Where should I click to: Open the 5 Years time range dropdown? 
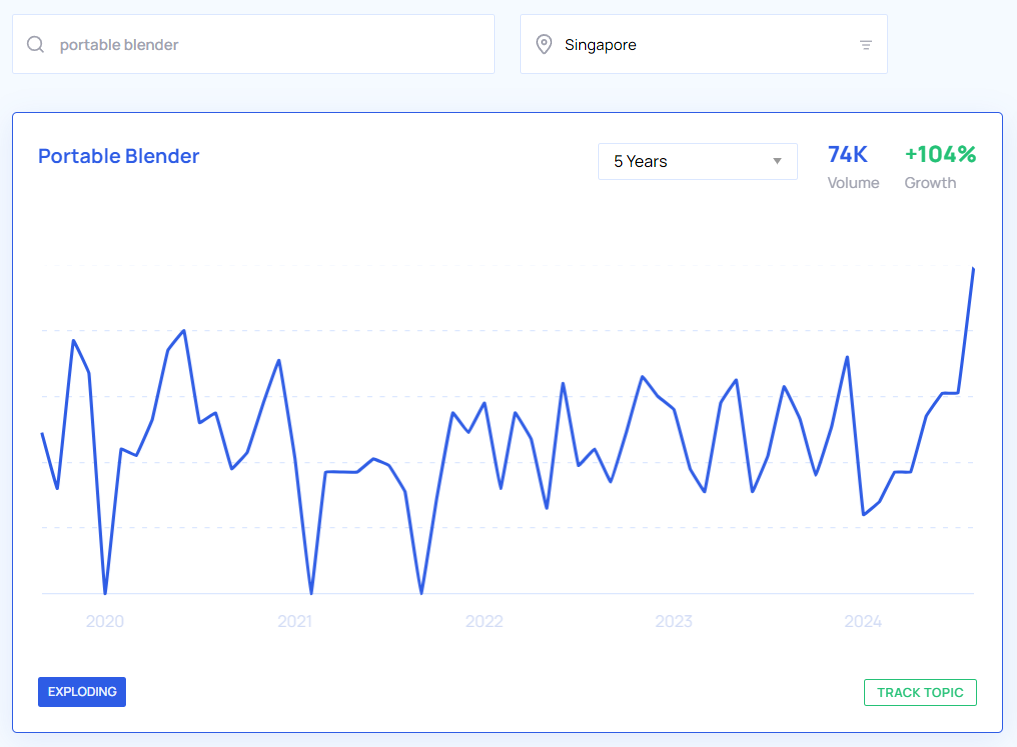(x=697, y=161)
